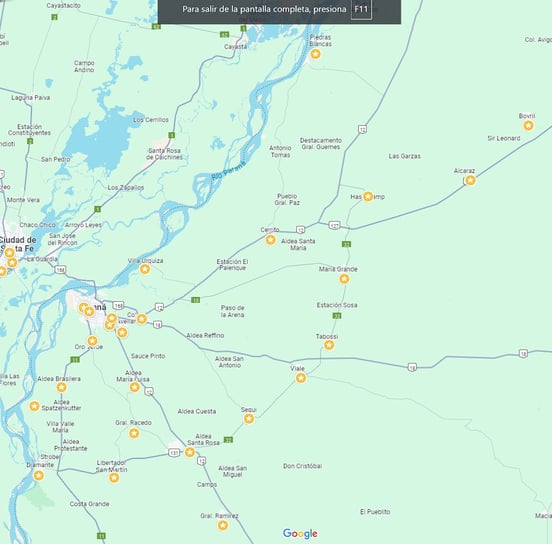Click the Google logo on map
The image size is (552, 544).
coord(300,534)
